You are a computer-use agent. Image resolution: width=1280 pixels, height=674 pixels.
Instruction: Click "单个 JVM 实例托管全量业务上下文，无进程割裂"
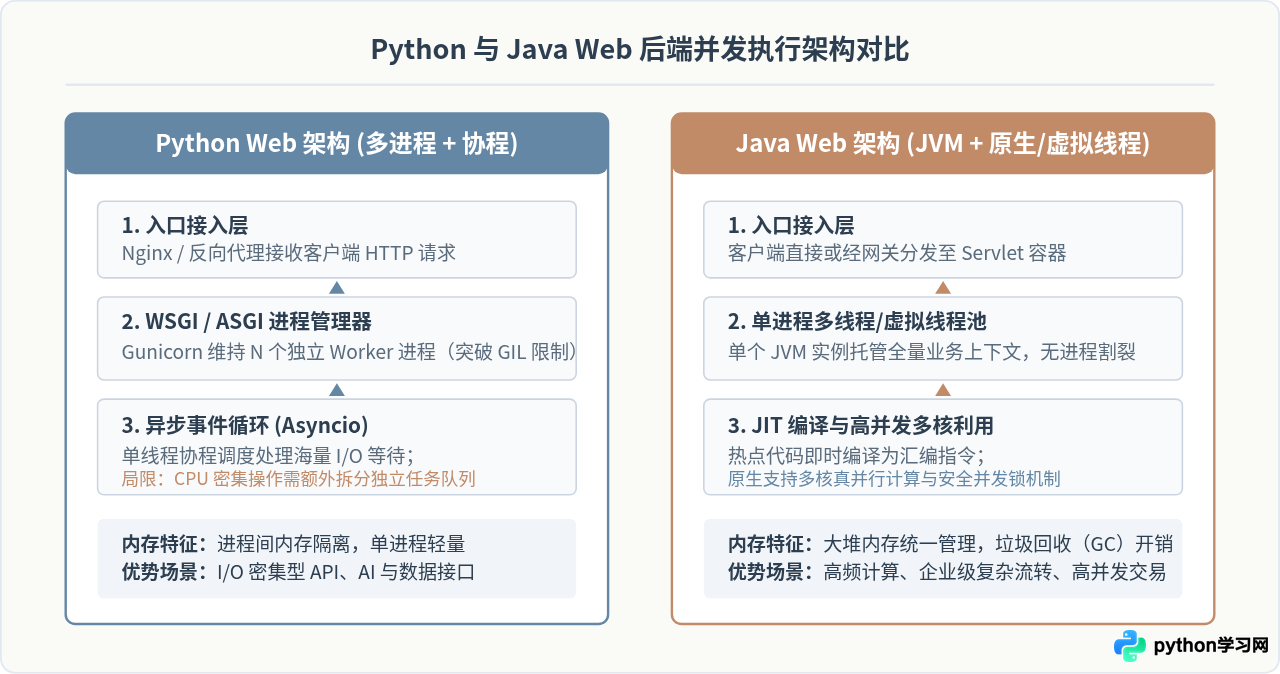tap(932, 352)
